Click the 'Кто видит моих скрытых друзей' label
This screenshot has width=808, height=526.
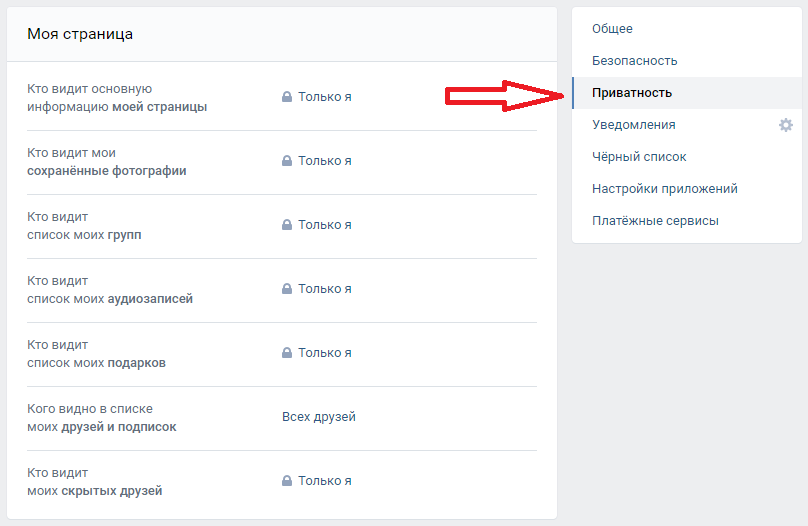point(94,482)
